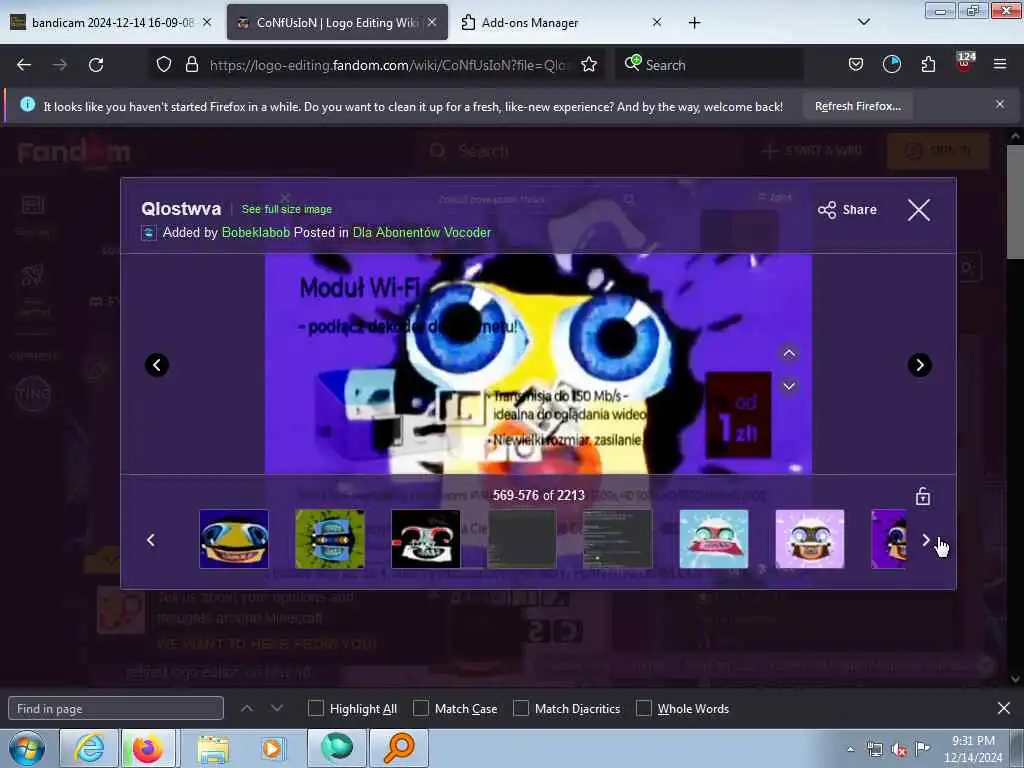1024x768 pixels.
Task: Save page to Pocket
Action: pos(856,64)
